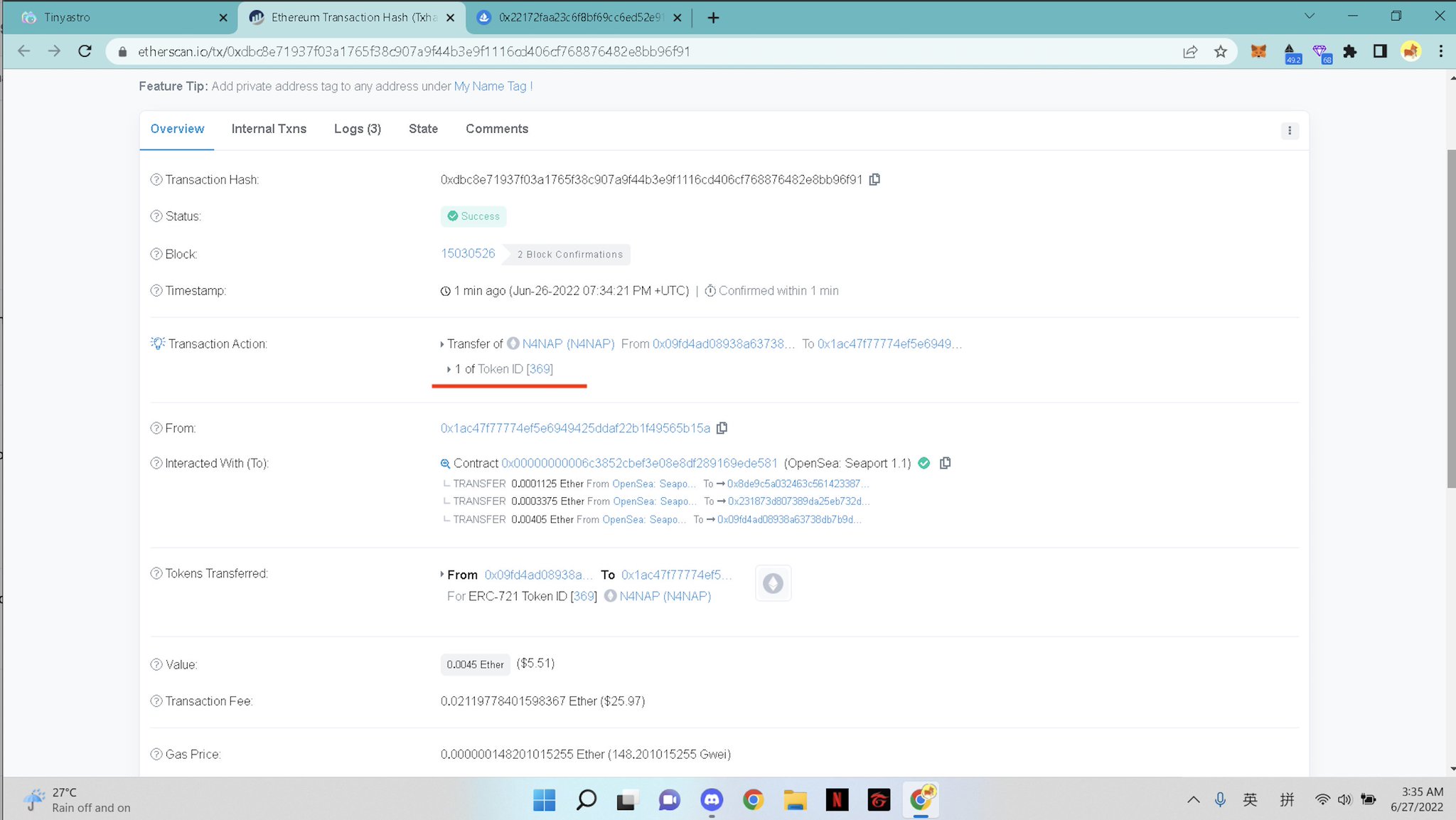Expand the 1 of Token ID row arrow
This screenshot has height=820, width=1456.
[449, 369]
